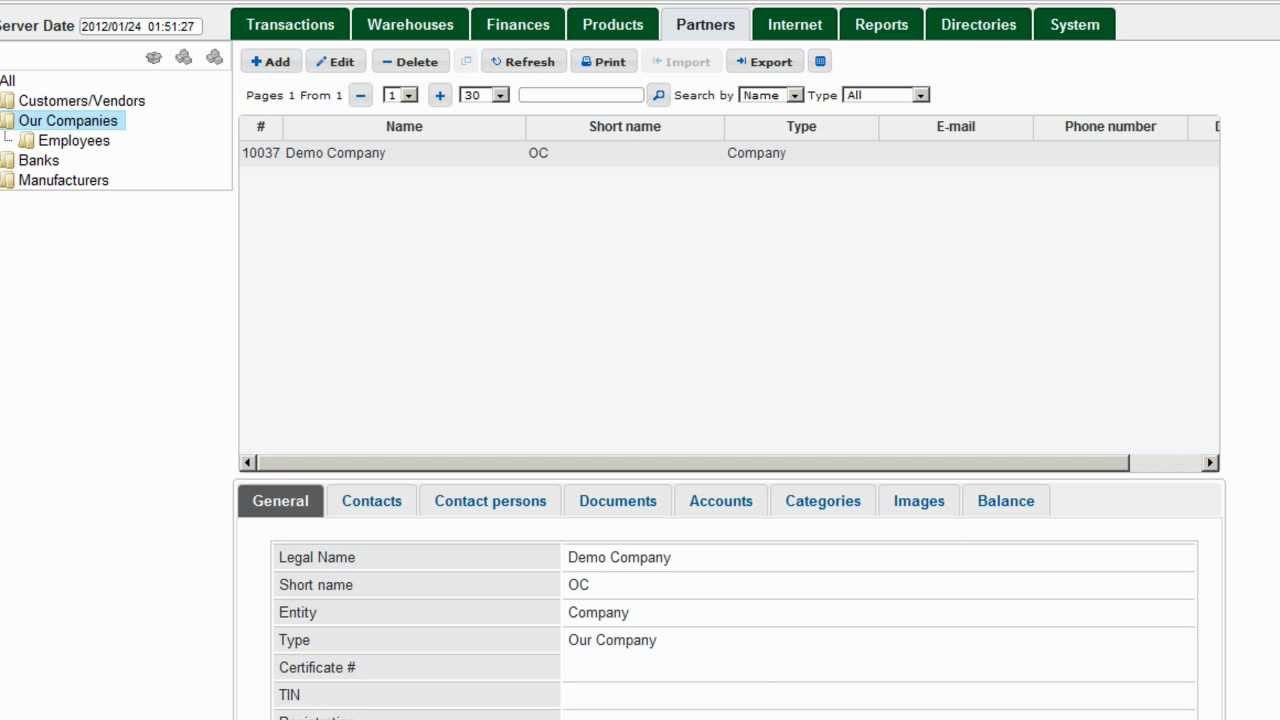The image size is (1280, 720).
Task: Click the table columns grid icon
Action: pos(819,61)
